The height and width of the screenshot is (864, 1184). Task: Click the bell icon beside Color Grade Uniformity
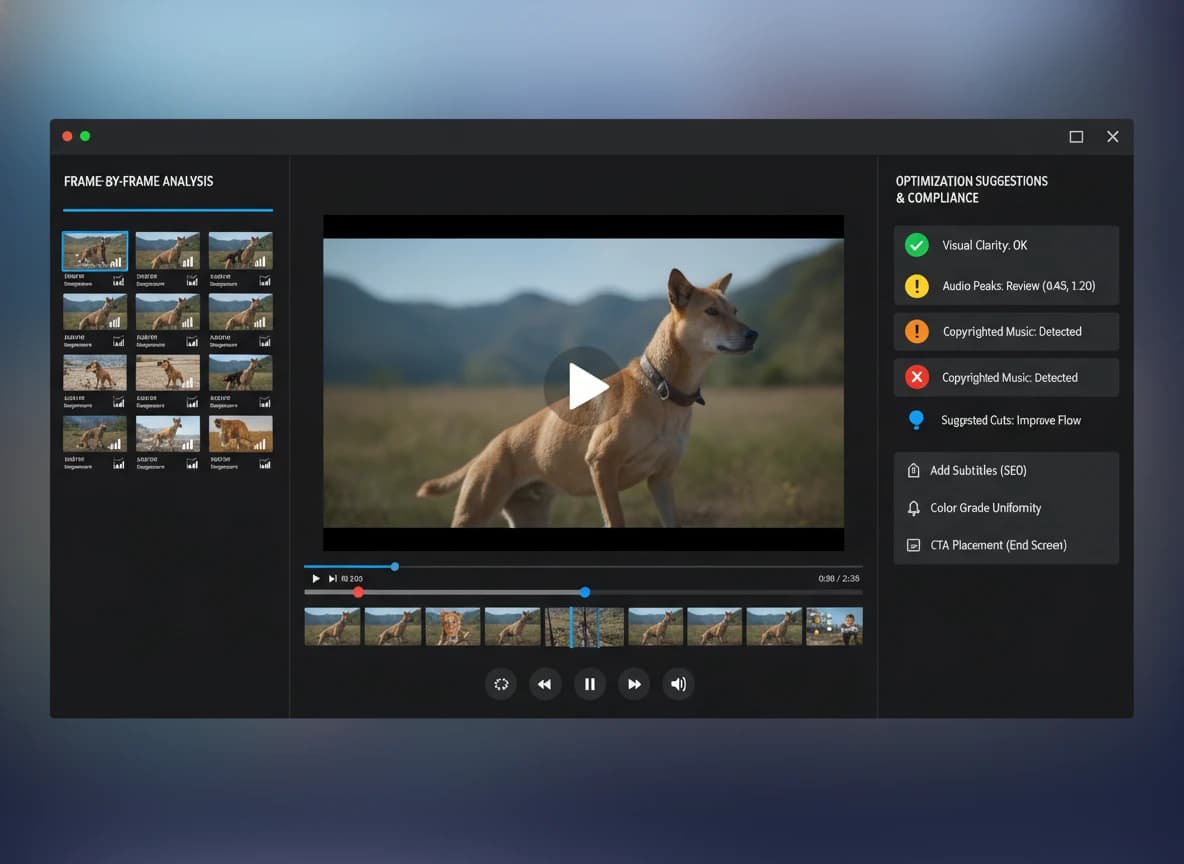tap(912, 508)
